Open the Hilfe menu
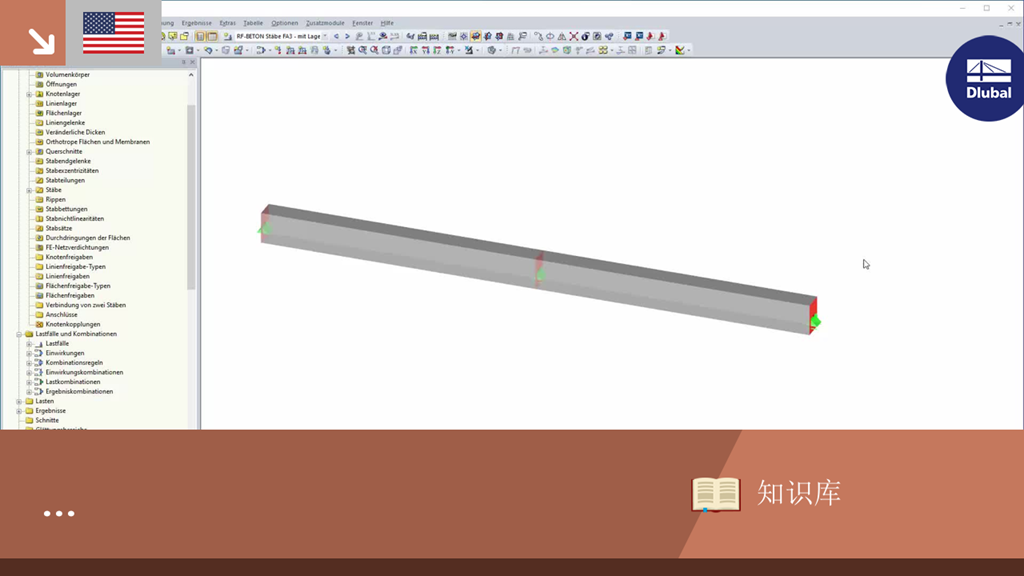The height and width of the screenshot is (576, 1024). coord(387,23)
